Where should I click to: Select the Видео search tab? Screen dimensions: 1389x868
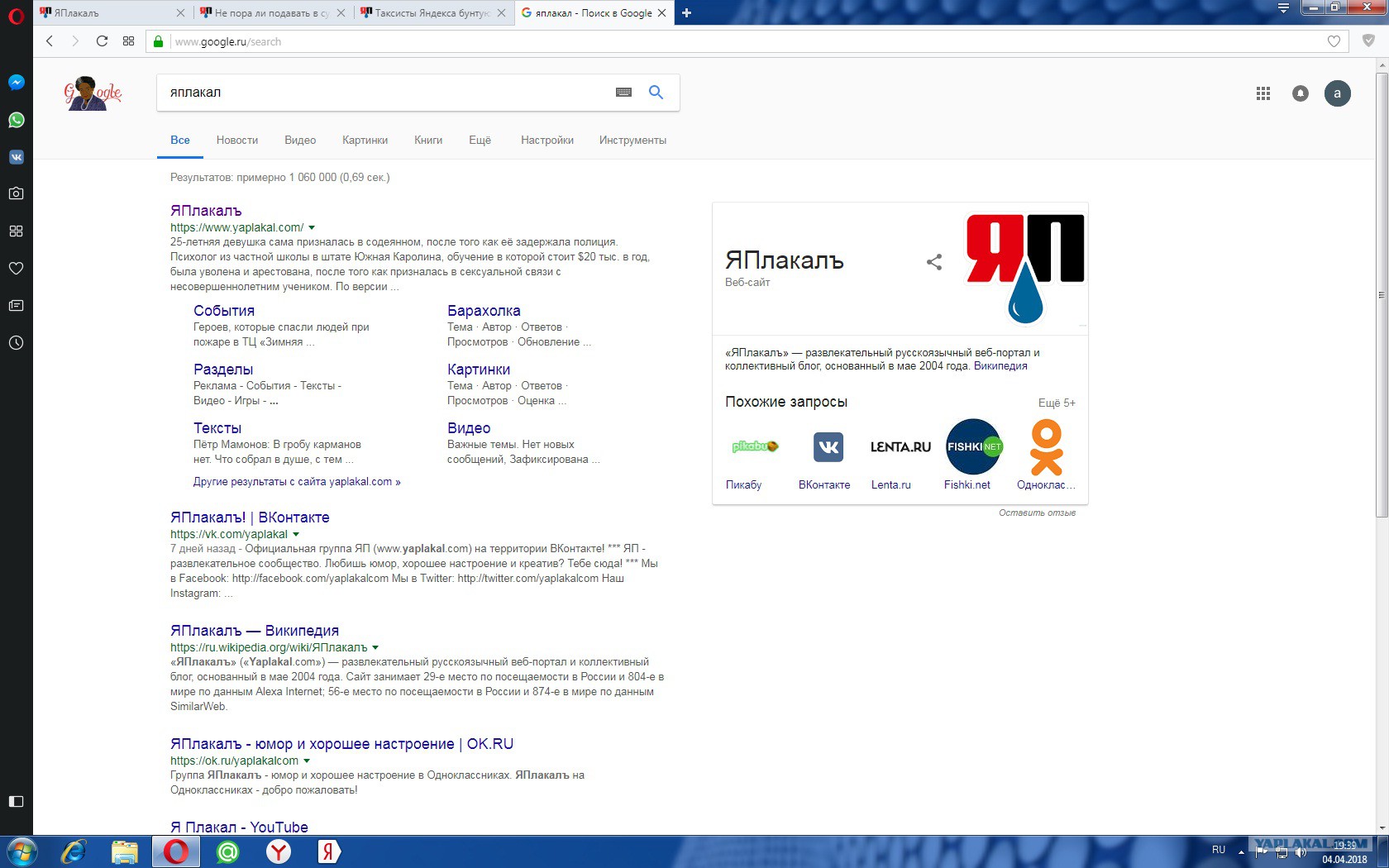tap(300, 141)
